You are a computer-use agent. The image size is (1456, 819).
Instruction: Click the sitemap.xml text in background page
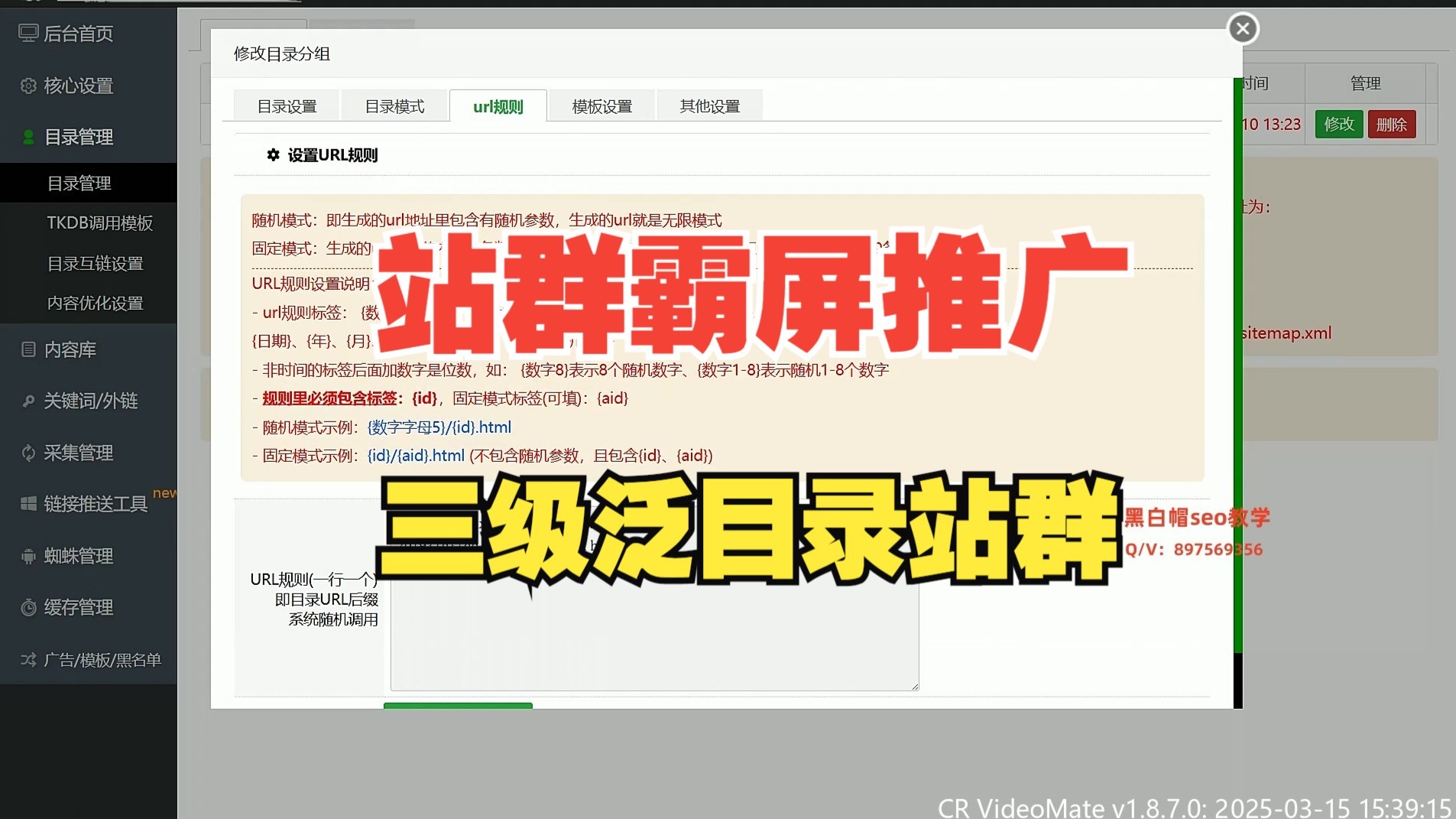click(1286, 333)
